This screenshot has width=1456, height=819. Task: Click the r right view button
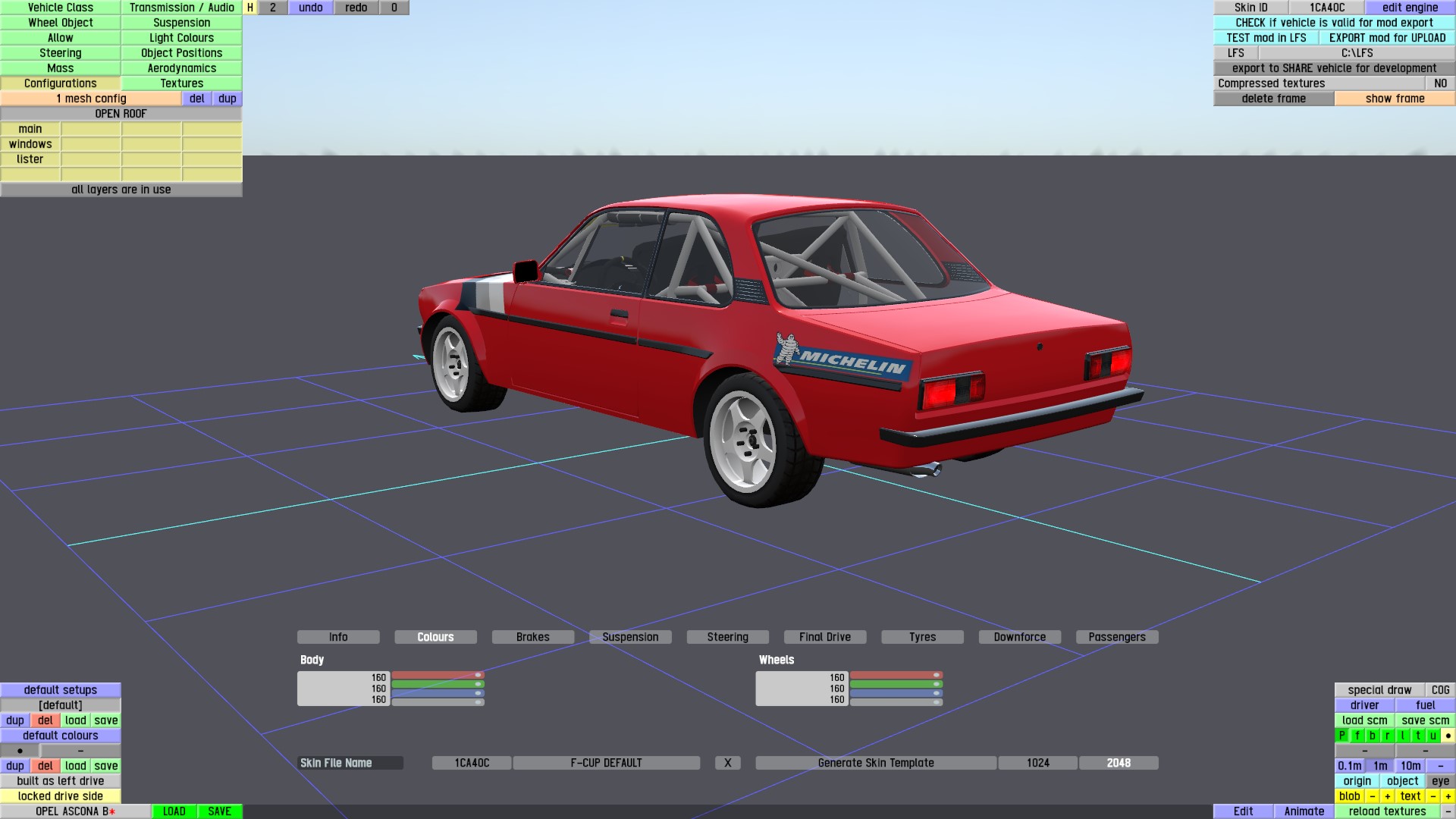1387,736
